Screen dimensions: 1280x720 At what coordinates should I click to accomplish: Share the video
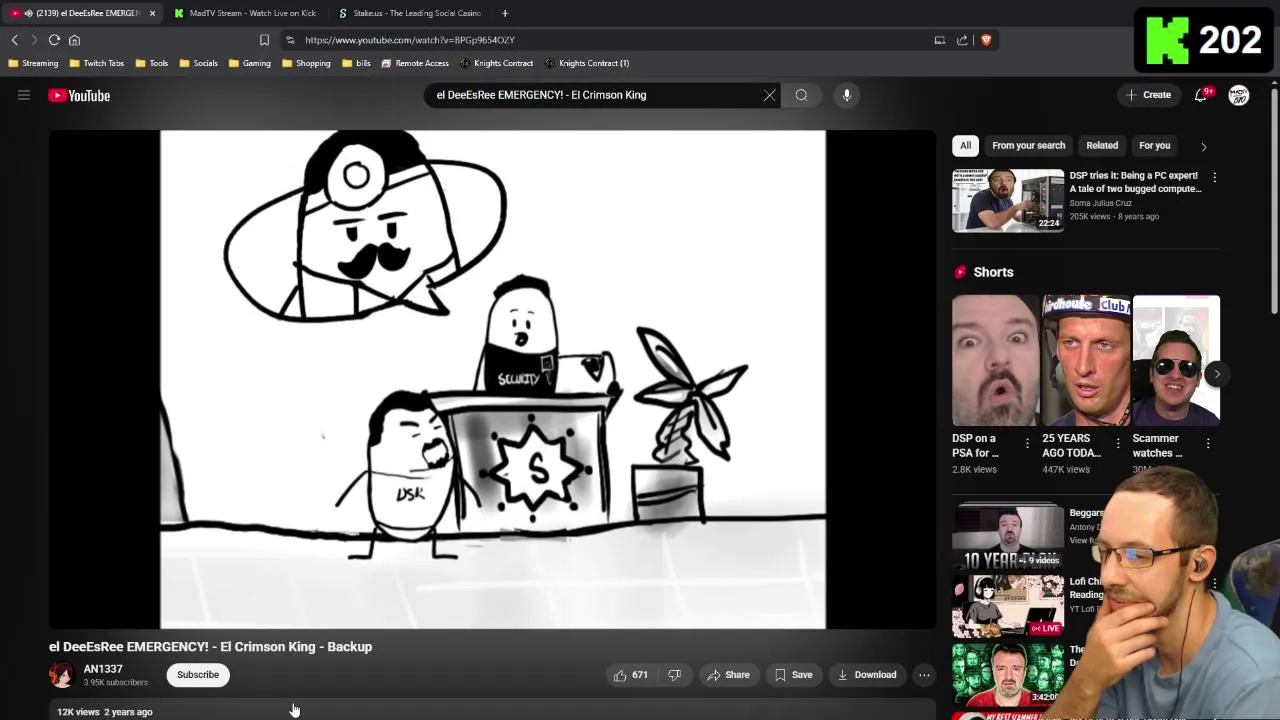point(728,675)
